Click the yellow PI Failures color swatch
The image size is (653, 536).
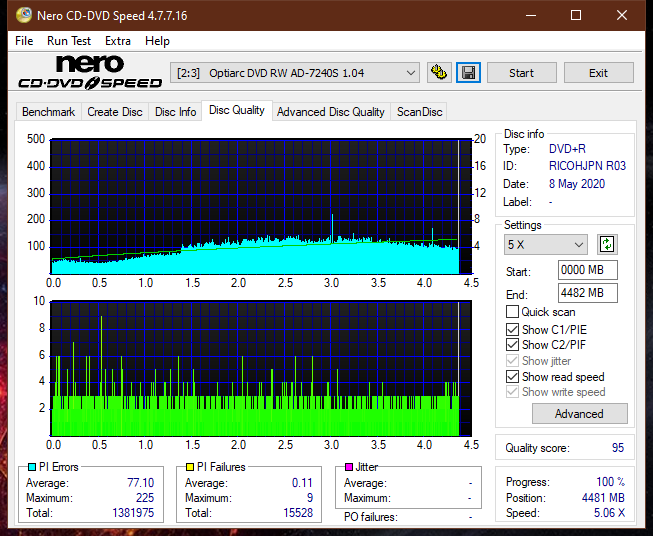[x=190, y=467]
